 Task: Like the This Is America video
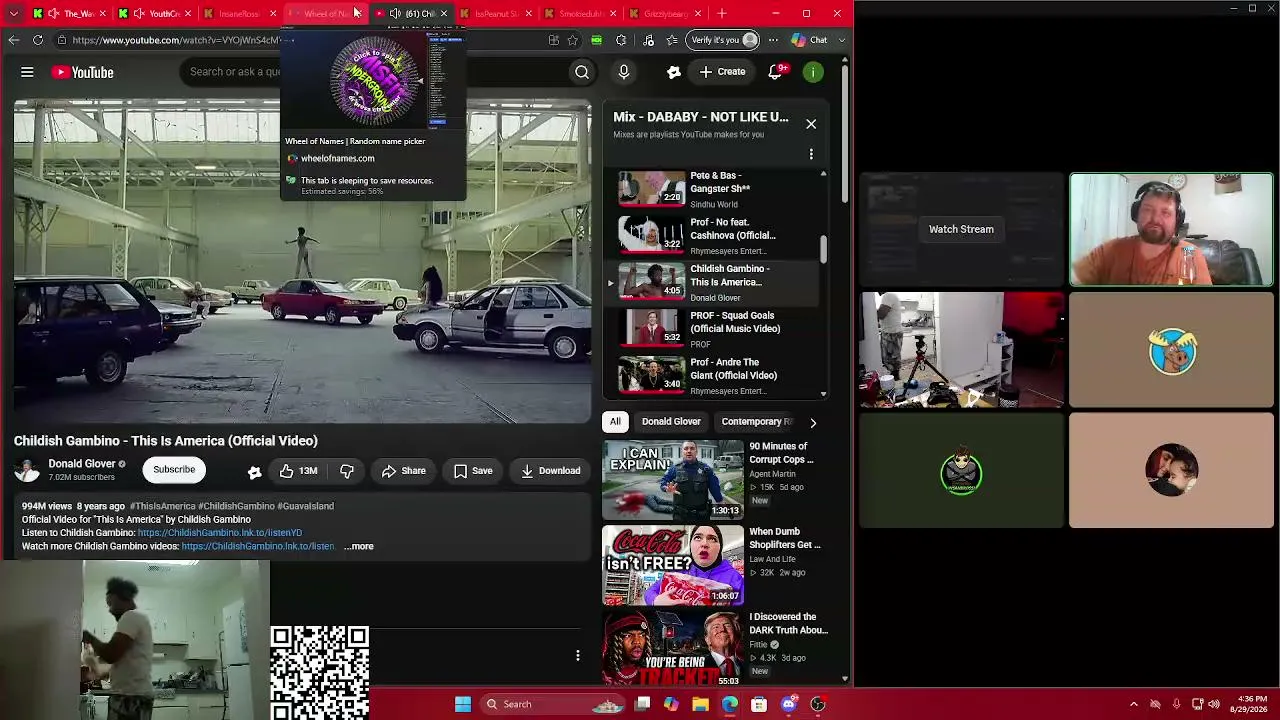click(299, 471)
